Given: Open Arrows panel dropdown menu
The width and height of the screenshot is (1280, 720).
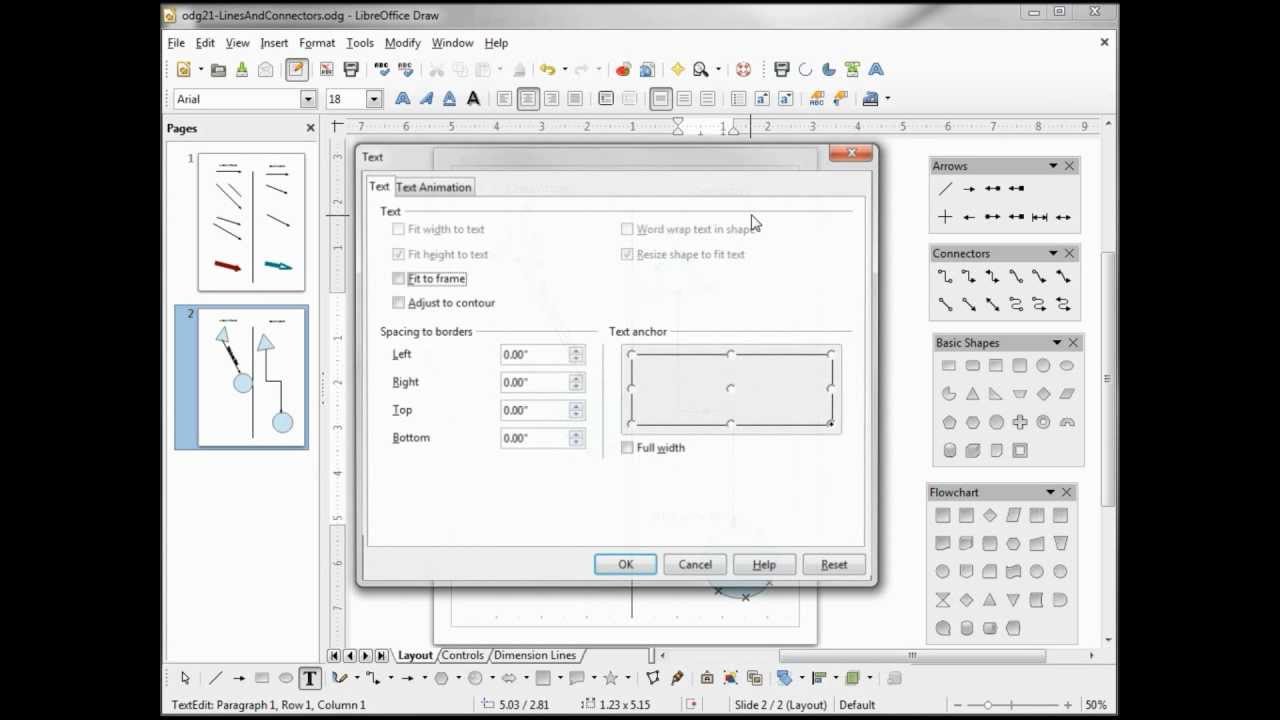Looking at the screenshot, I should tap(1053, 166).
